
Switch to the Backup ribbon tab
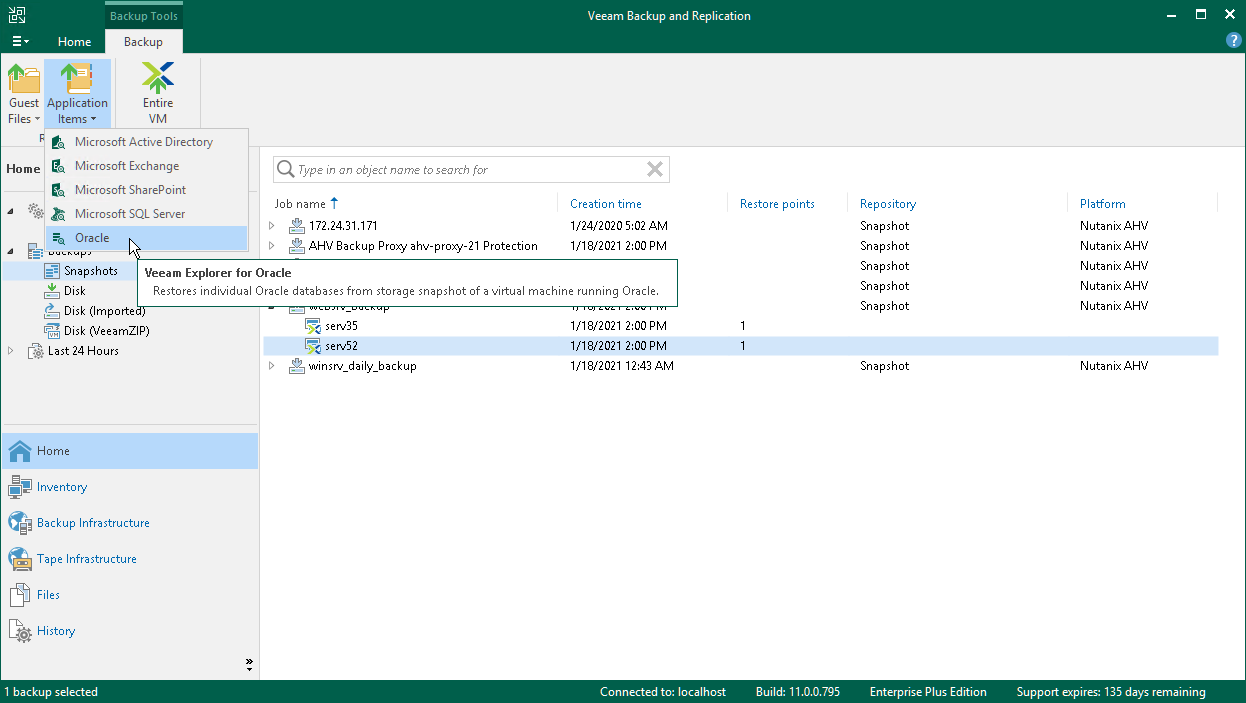click(143, 42)
